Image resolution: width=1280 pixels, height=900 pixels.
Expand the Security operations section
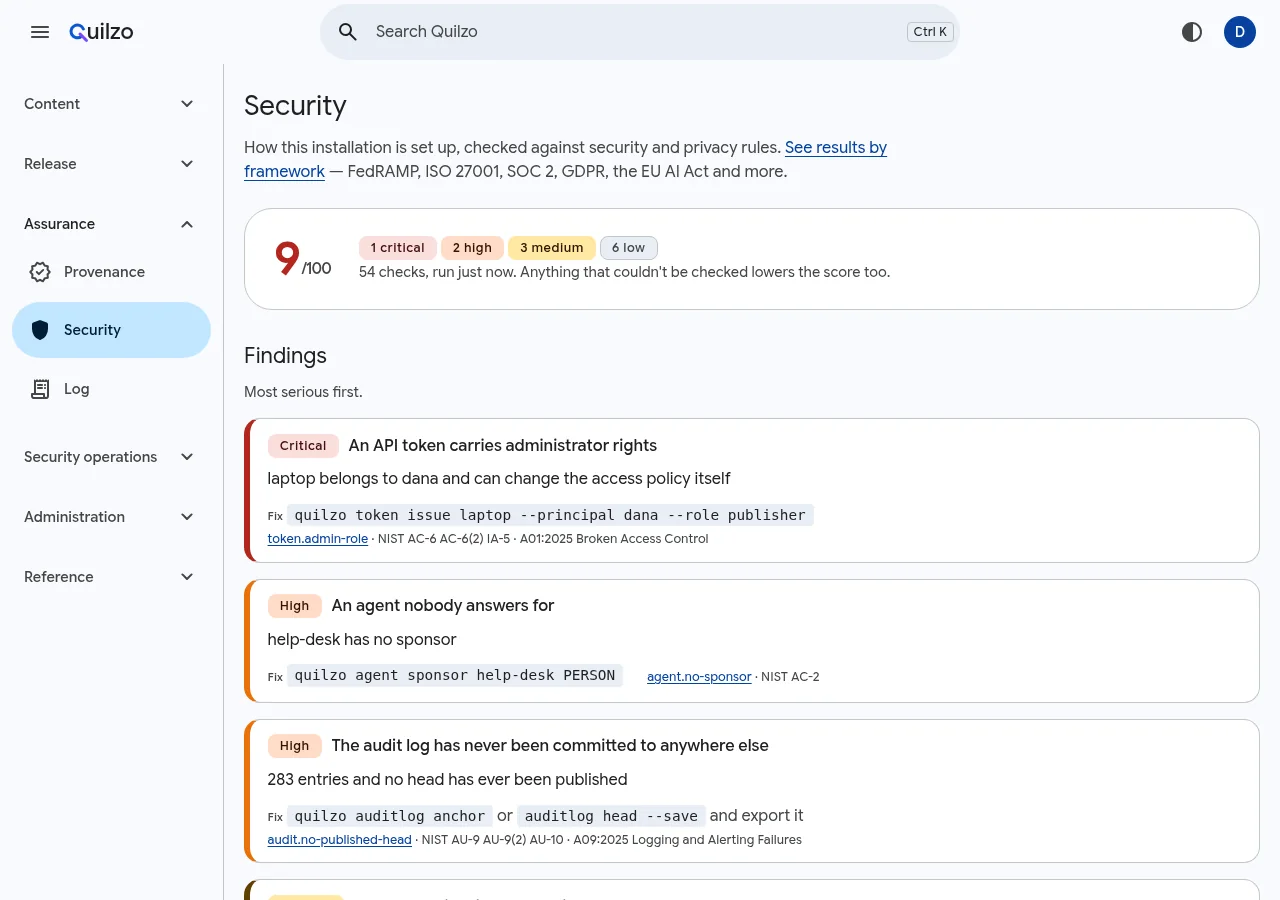[111, 457]
